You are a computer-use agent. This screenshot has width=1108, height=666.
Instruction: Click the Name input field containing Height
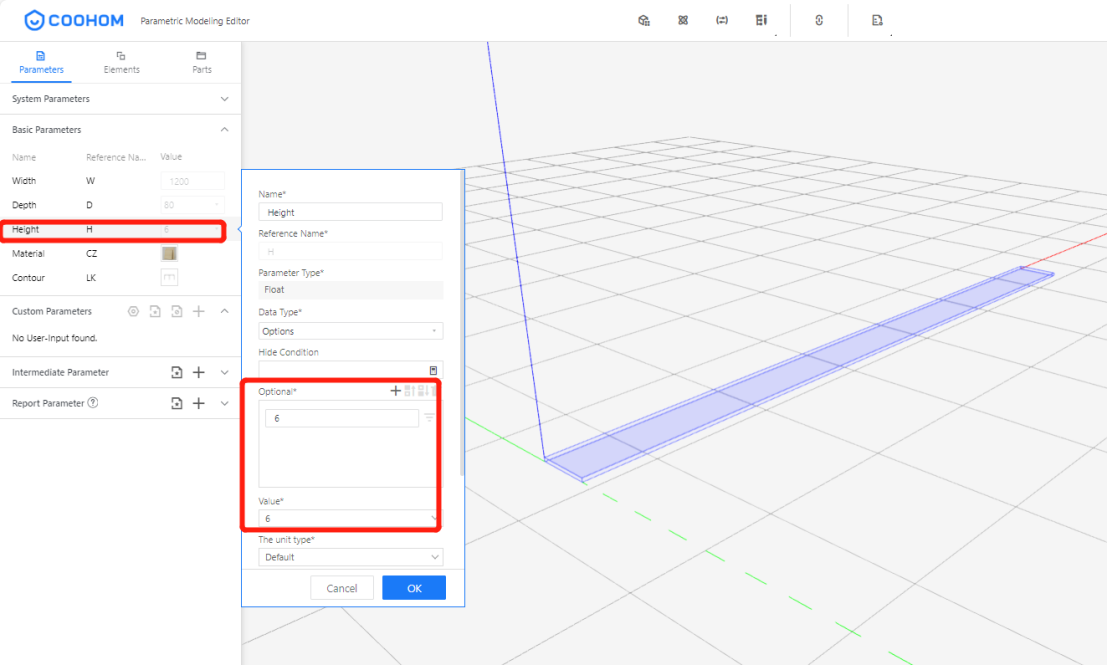coord(350,212)
